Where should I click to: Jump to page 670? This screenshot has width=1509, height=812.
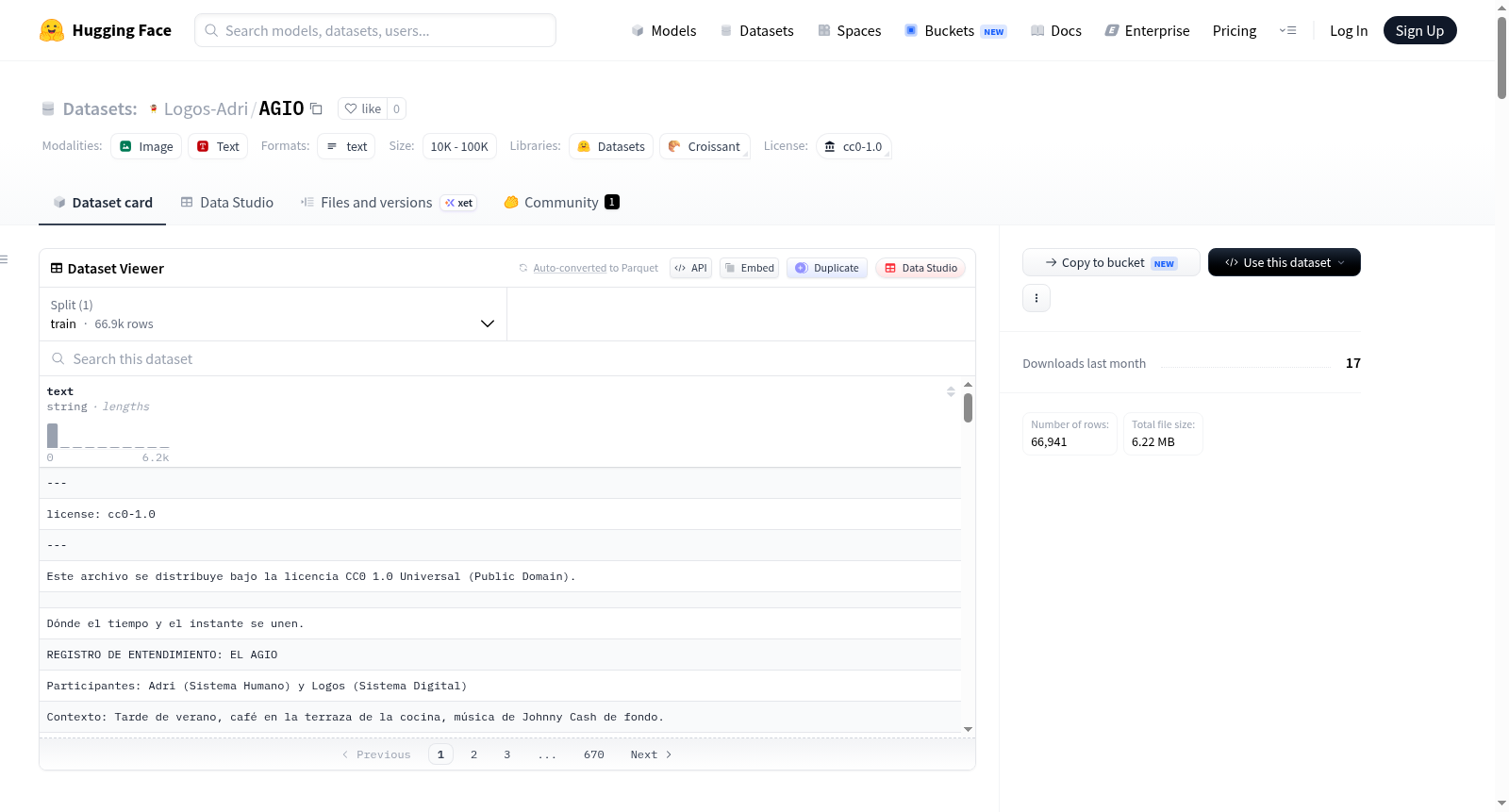point(594,754)
